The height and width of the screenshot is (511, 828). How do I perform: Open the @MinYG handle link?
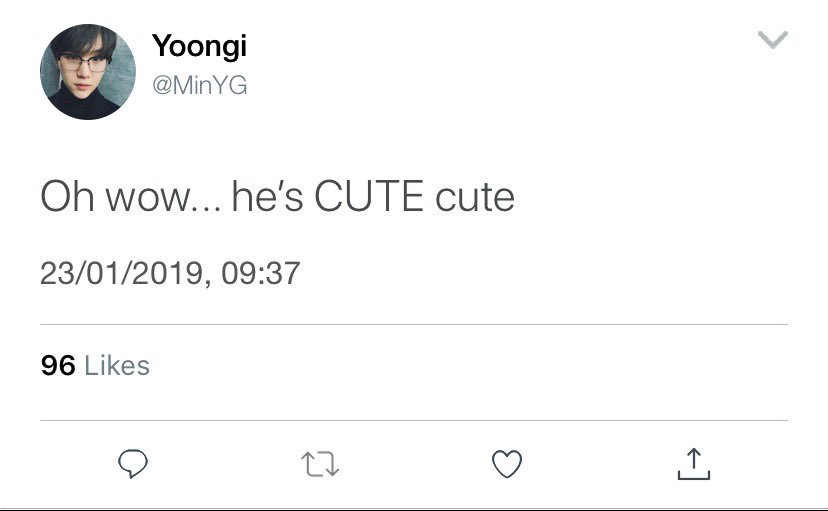200,85
